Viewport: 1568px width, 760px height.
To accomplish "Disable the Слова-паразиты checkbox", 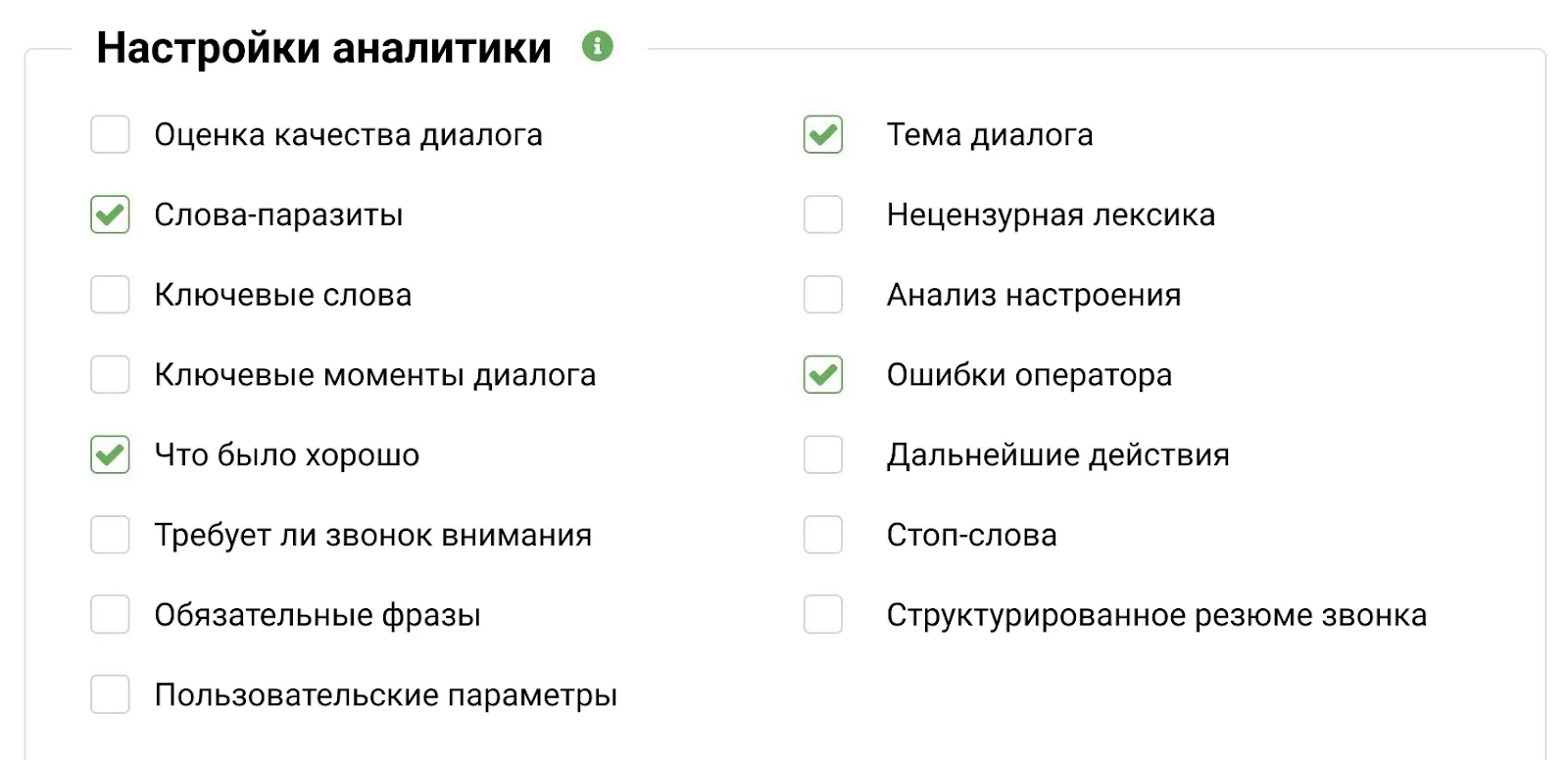I will click(x=110, y=214).
